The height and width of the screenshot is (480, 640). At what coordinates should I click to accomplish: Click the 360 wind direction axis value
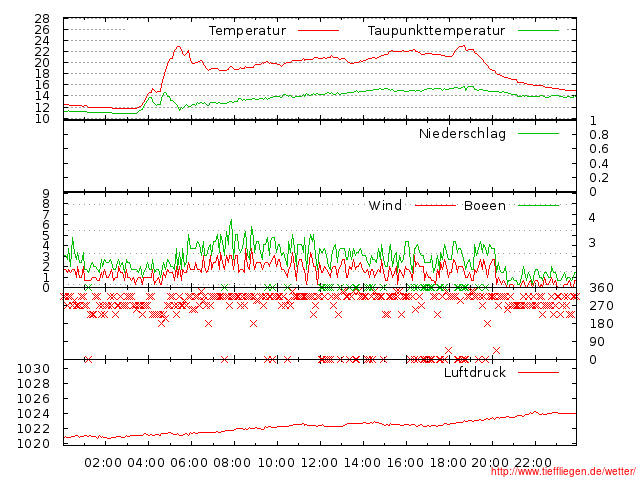pos(601,288)
